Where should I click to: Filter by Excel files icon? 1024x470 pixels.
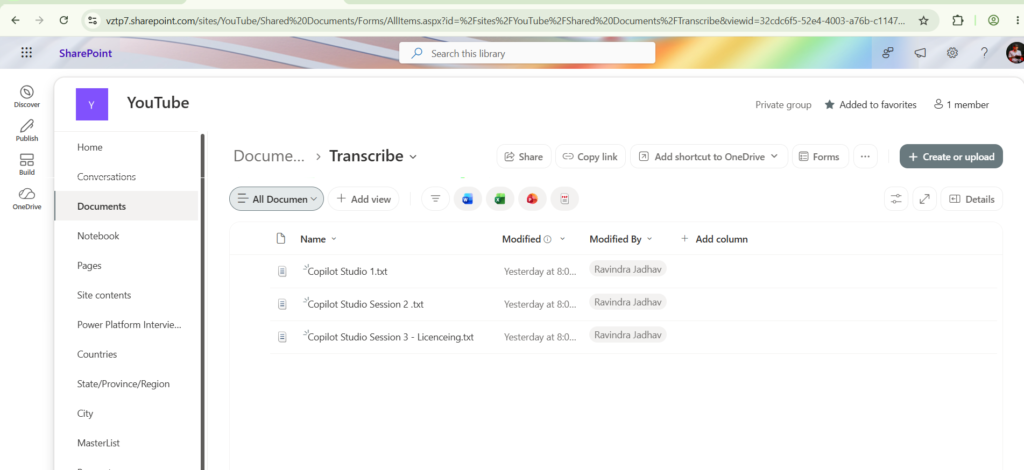[500, 199]
